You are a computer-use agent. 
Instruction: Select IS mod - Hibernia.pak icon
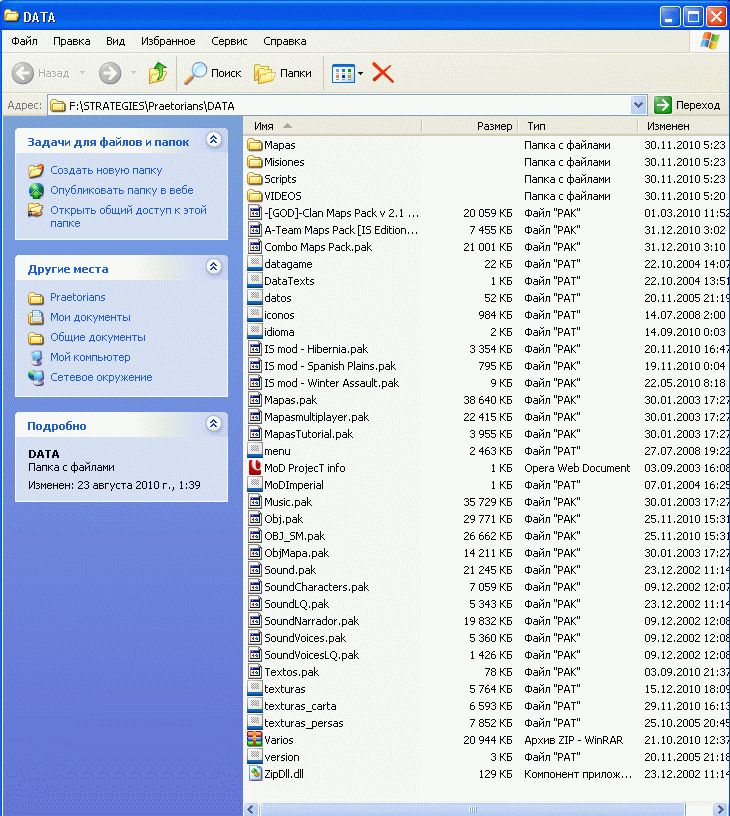[254, 349]
